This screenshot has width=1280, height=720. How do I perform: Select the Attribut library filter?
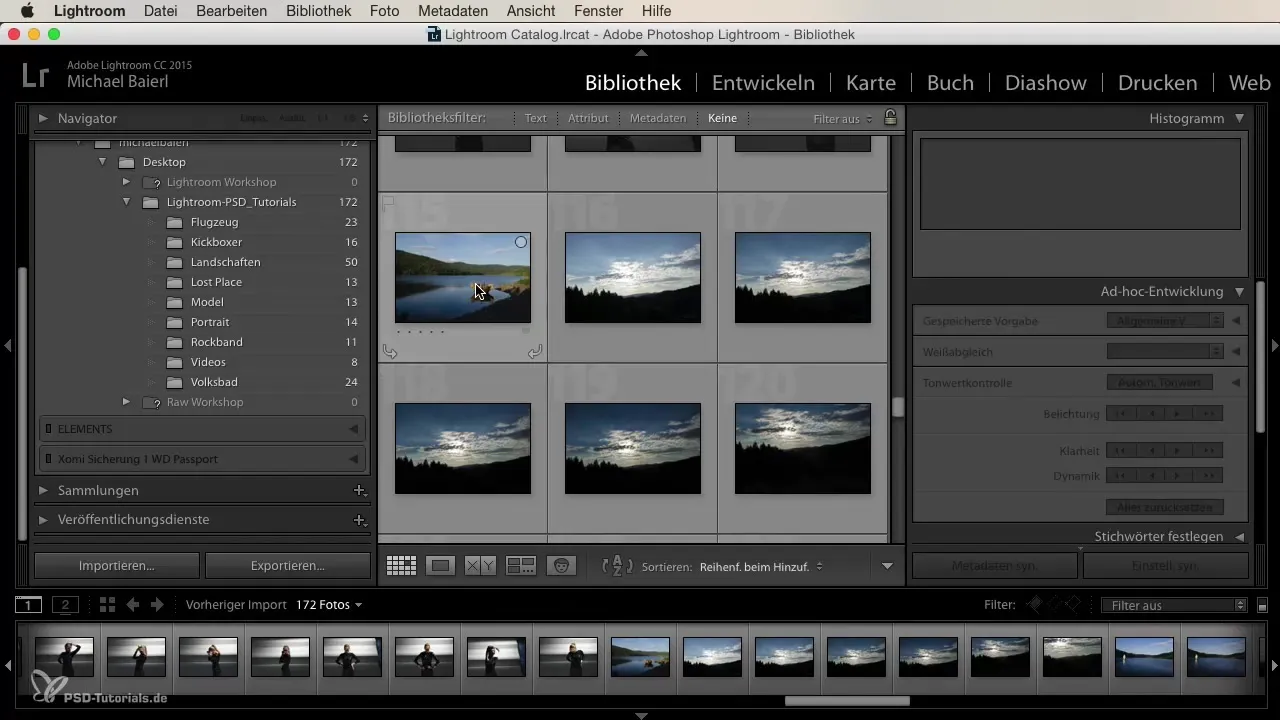pos(588,118)
